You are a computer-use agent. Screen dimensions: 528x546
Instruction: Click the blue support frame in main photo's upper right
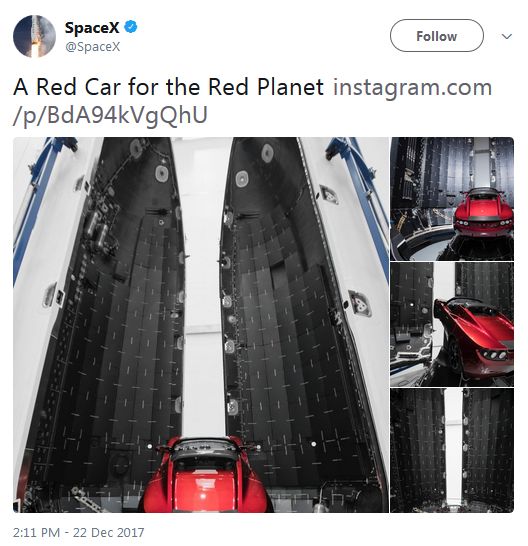(x=359, y=195)
